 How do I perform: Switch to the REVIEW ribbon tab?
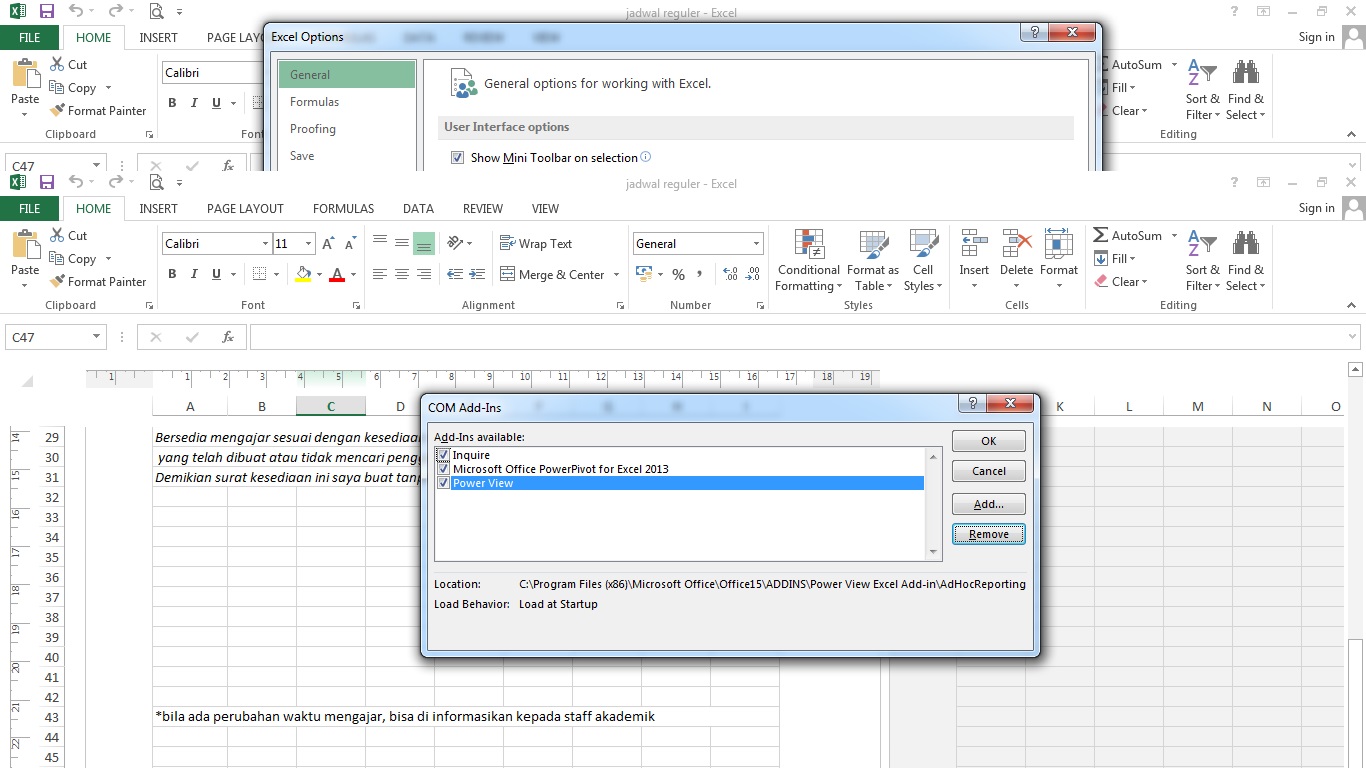(x=483, y=209)
